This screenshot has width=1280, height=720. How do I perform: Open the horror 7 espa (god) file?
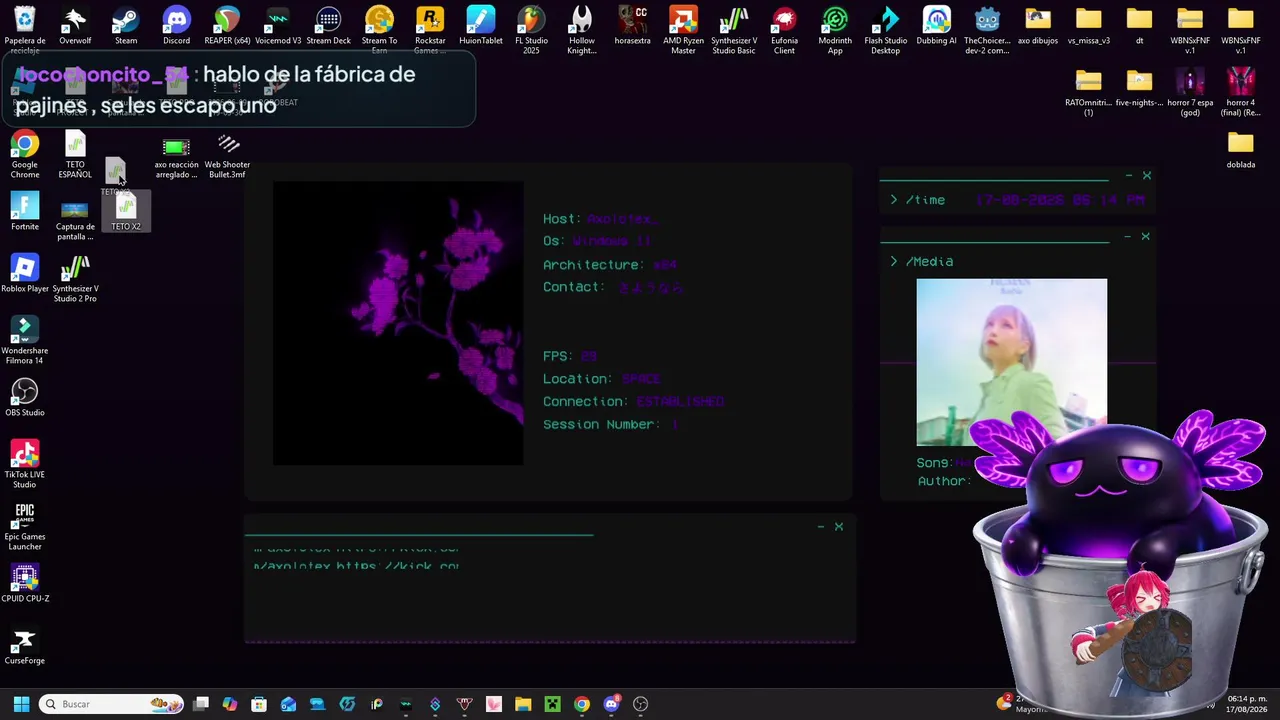1190,92
